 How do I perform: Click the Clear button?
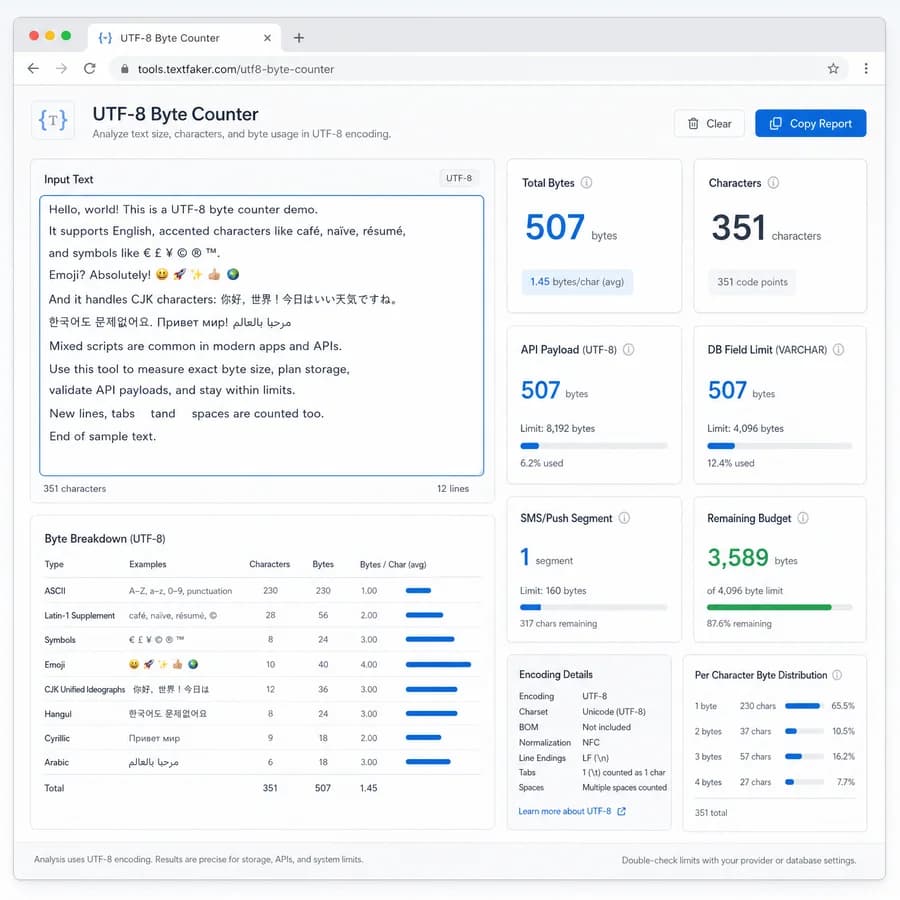coord(709,123)
